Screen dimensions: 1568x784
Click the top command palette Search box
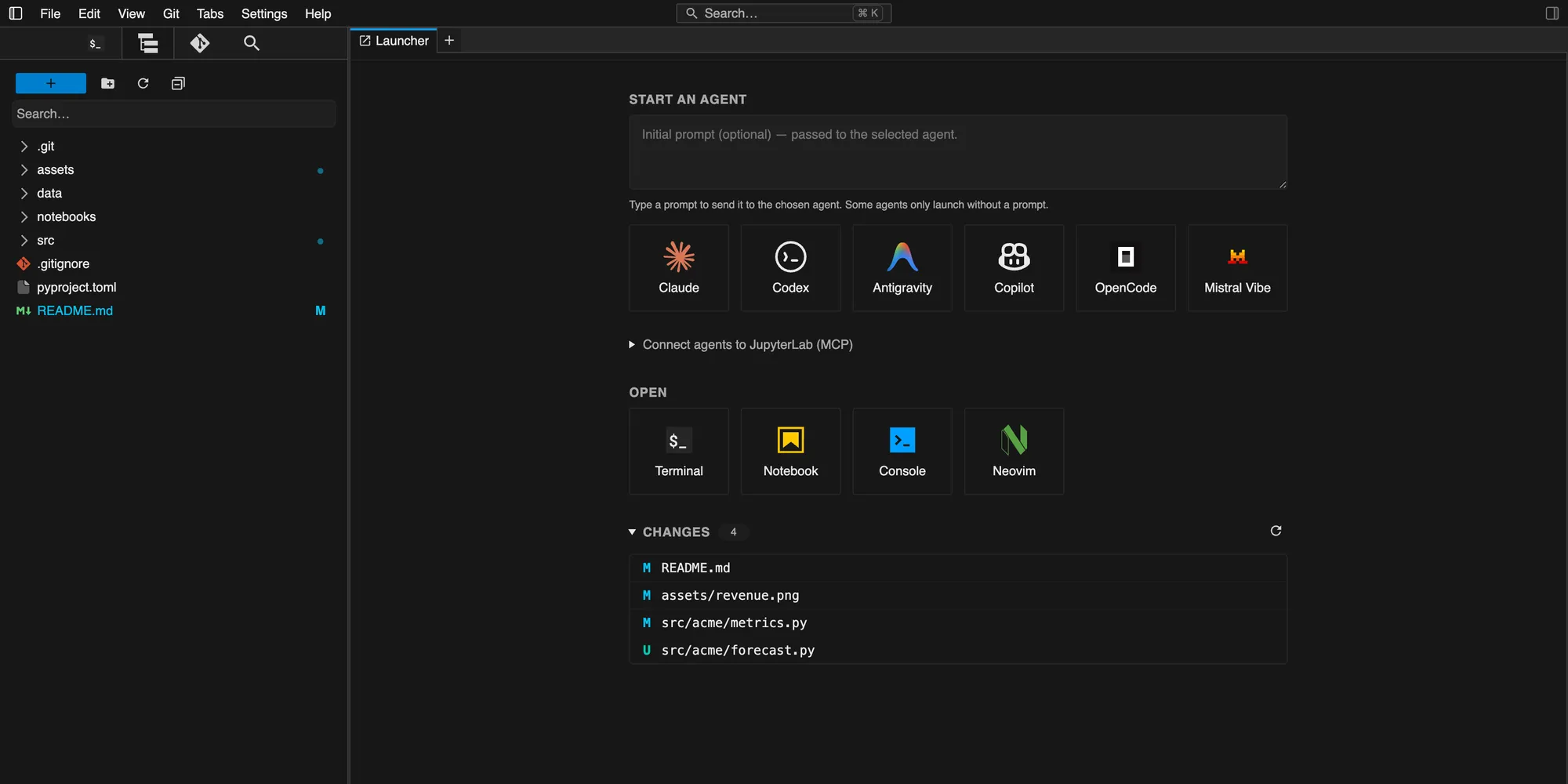click(783, 13)
